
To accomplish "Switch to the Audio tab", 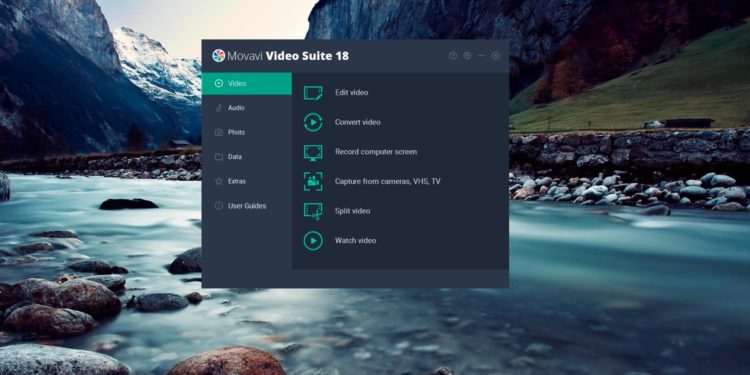I will (x=247, y=108).
